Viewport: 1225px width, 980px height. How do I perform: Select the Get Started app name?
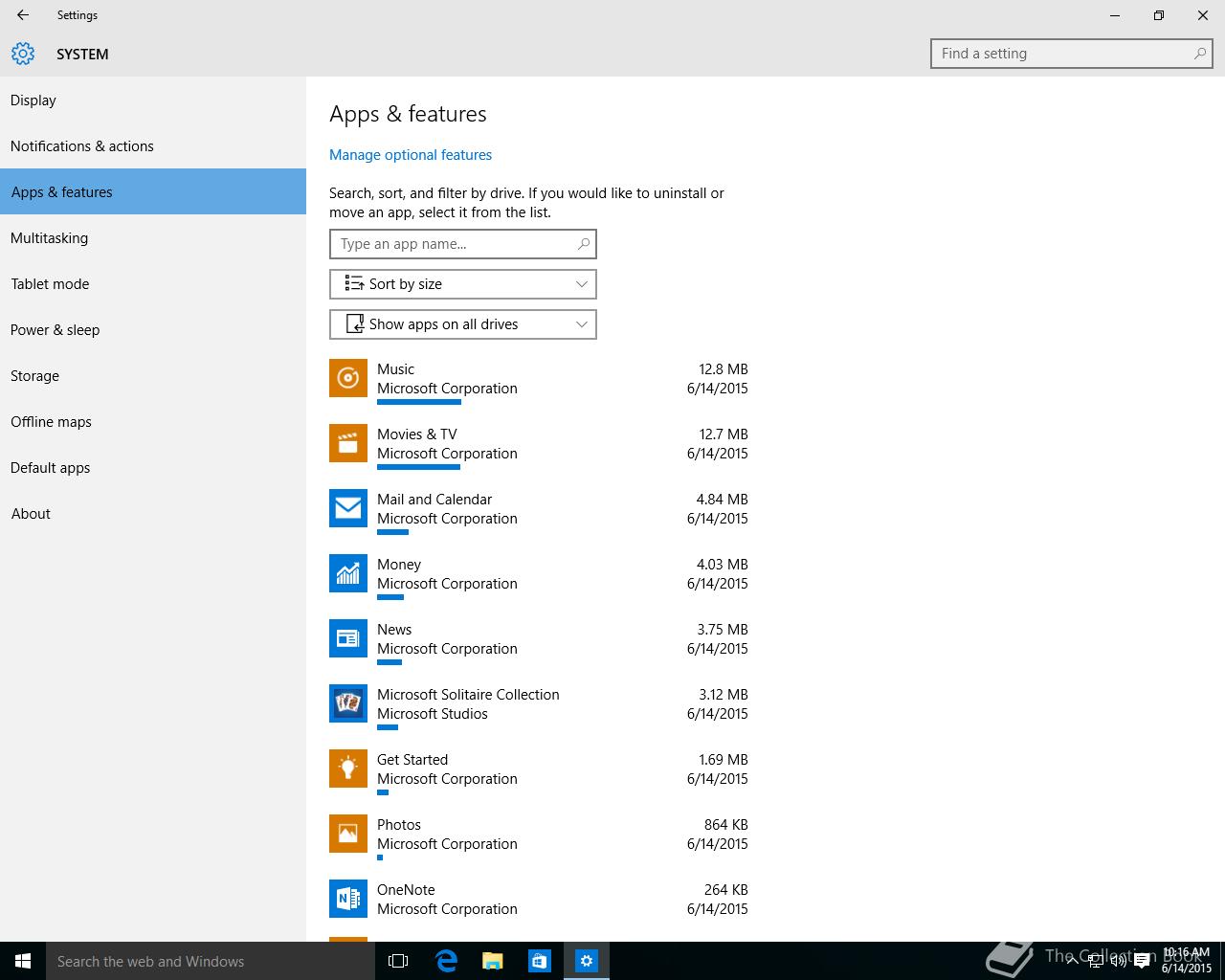(x=412, y=760)
